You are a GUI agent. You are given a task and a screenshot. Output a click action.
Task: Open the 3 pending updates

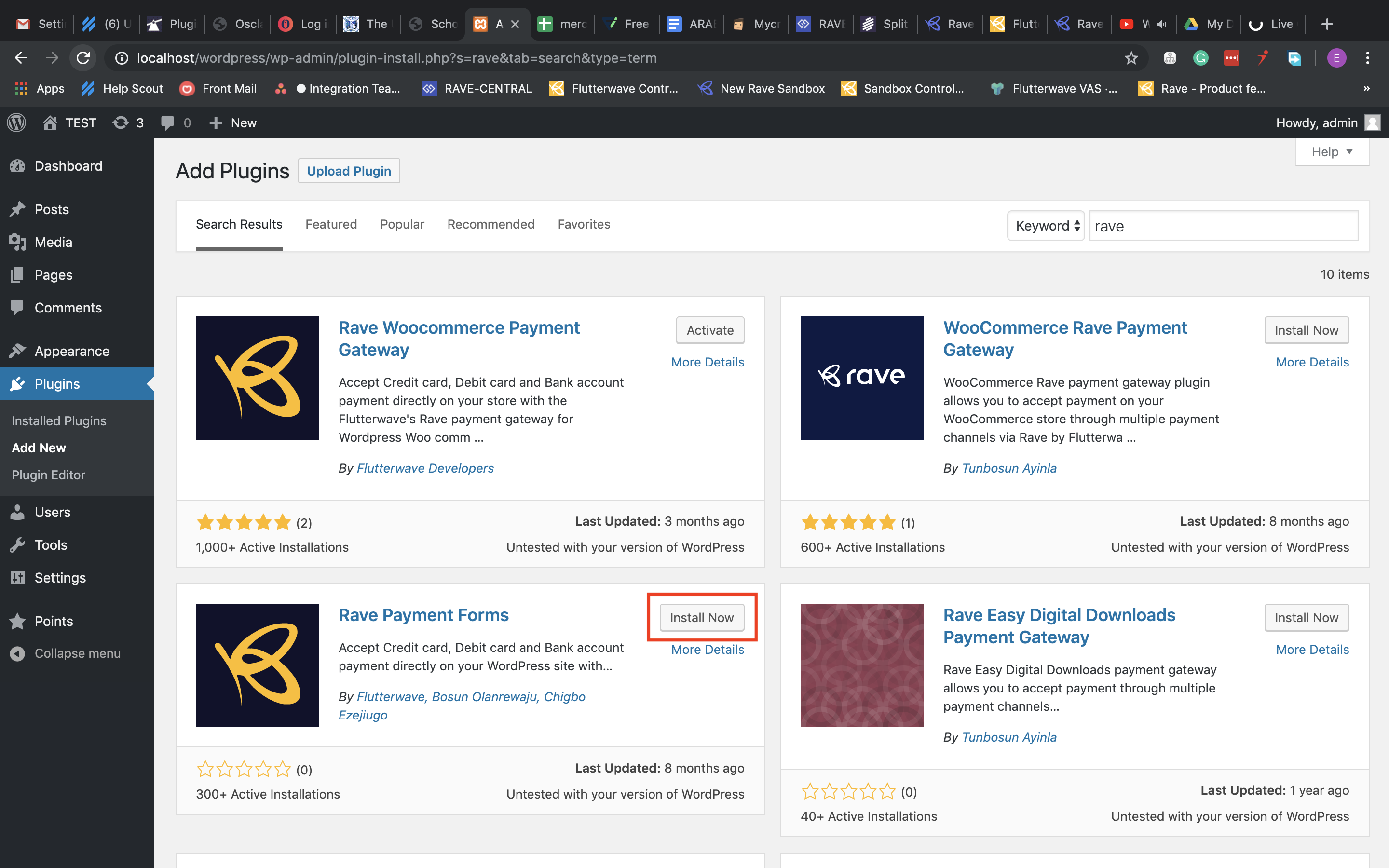[x=128, y=123]
